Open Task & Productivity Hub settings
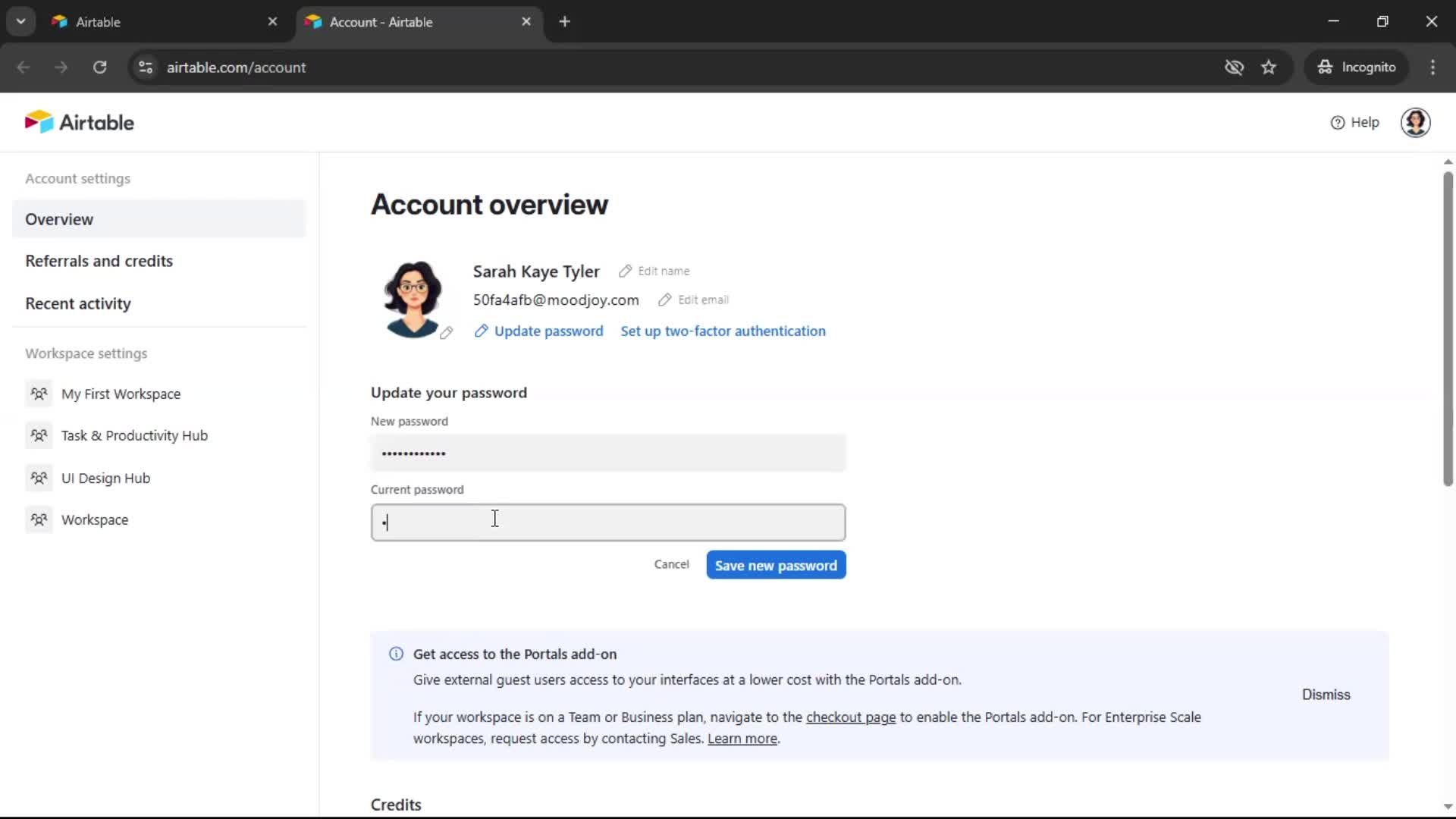This screenshot has width=1456, height=819. click(x=134, y=435)
